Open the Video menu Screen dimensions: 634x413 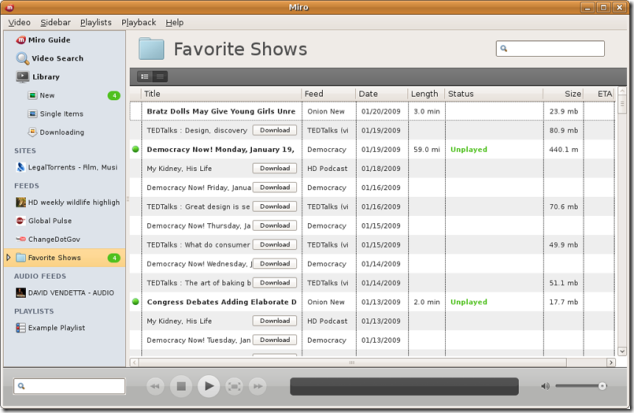tap(19, 23)
